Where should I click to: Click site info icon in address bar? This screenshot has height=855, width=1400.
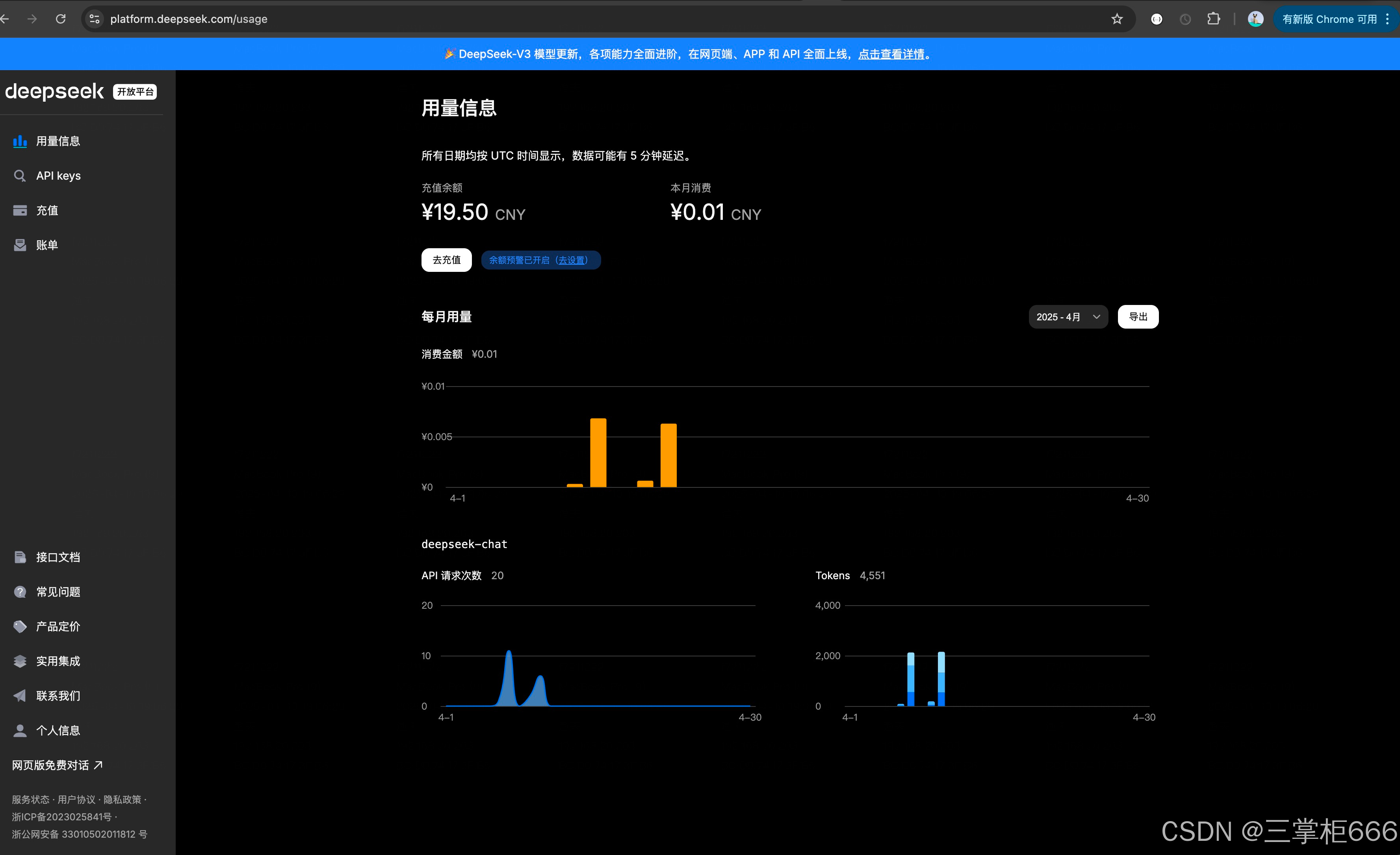click(x=94, y=19)
